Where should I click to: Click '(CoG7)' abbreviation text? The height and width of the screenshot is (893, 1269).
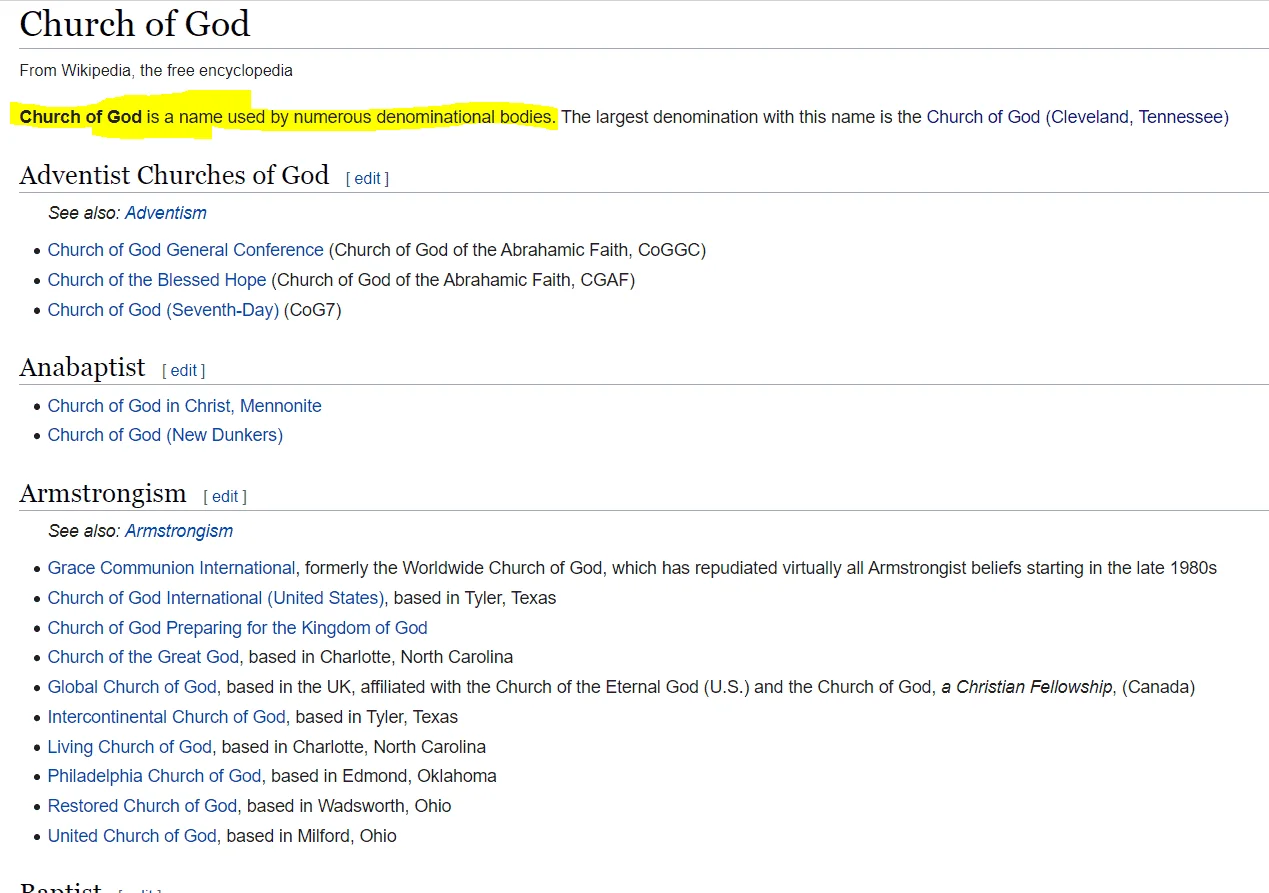coord(313,310)
